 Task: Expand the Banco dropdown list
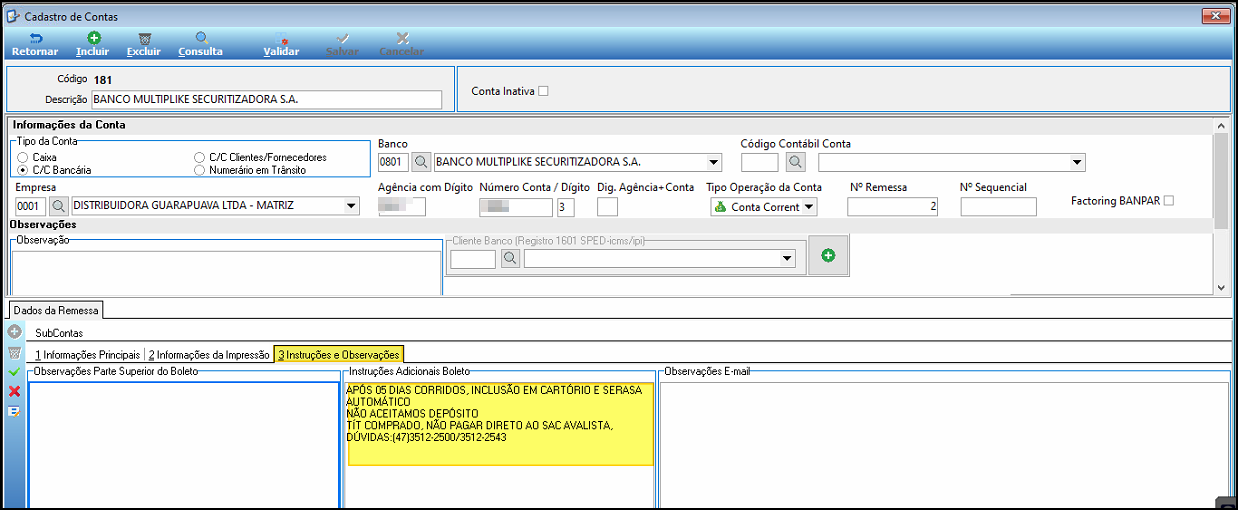pyautogui.click(x=713, y=162)
